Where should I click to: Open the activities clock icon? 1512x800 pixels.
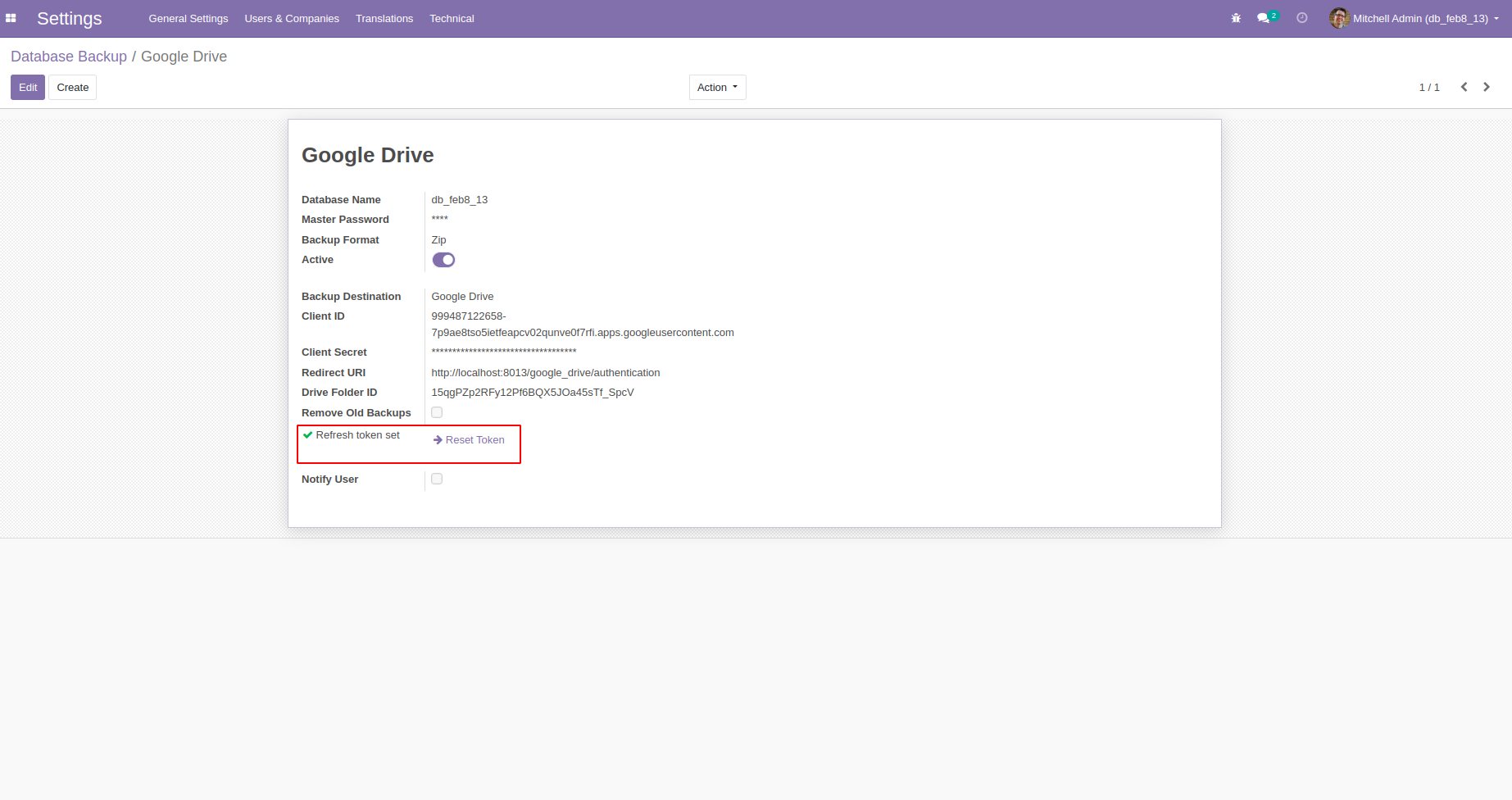1301,18
